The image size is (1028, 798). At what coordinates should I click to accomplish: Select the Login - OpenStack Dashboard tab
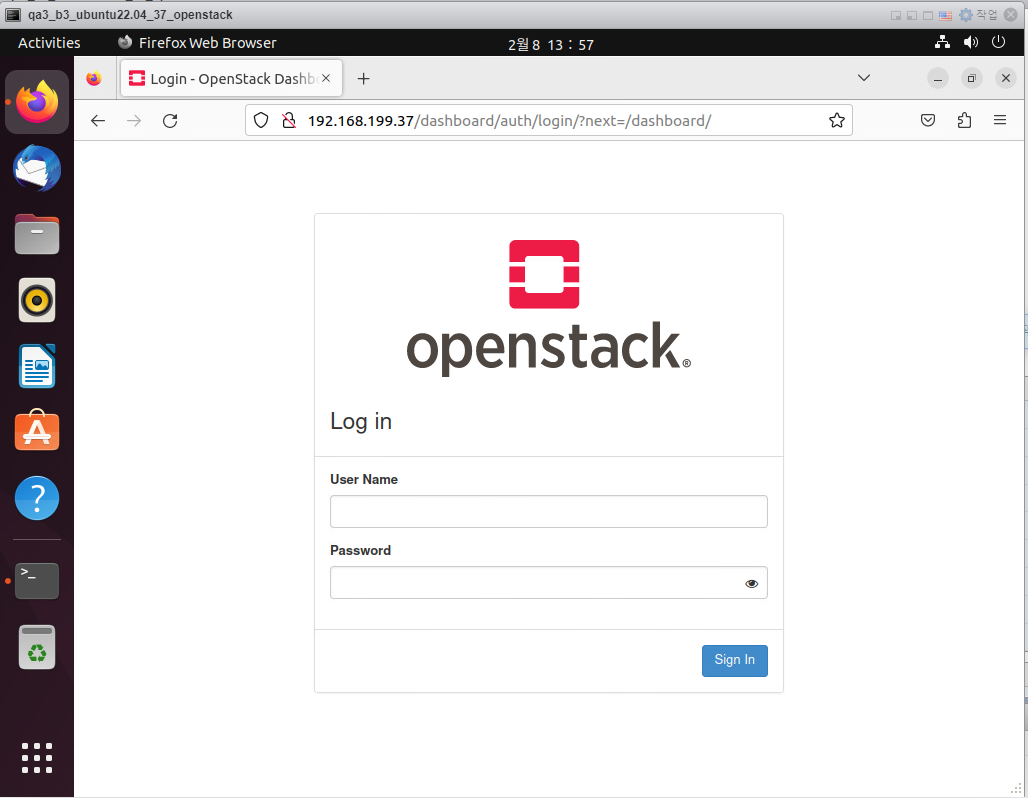231,79
